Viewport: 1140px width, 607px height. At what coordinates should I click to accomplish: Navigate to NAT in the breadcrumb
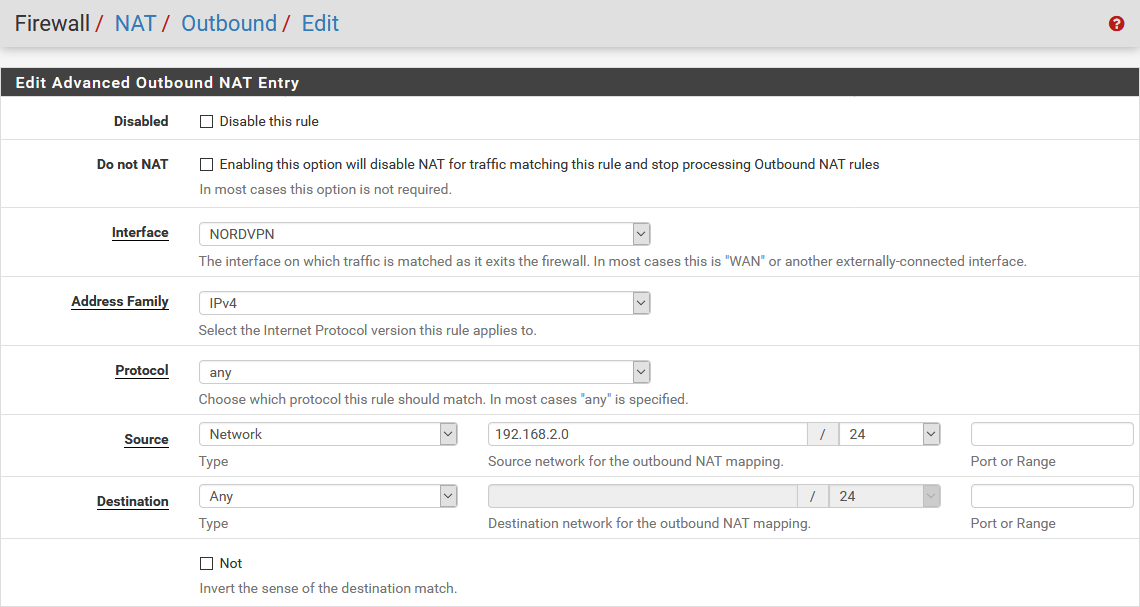pos(135,24)
